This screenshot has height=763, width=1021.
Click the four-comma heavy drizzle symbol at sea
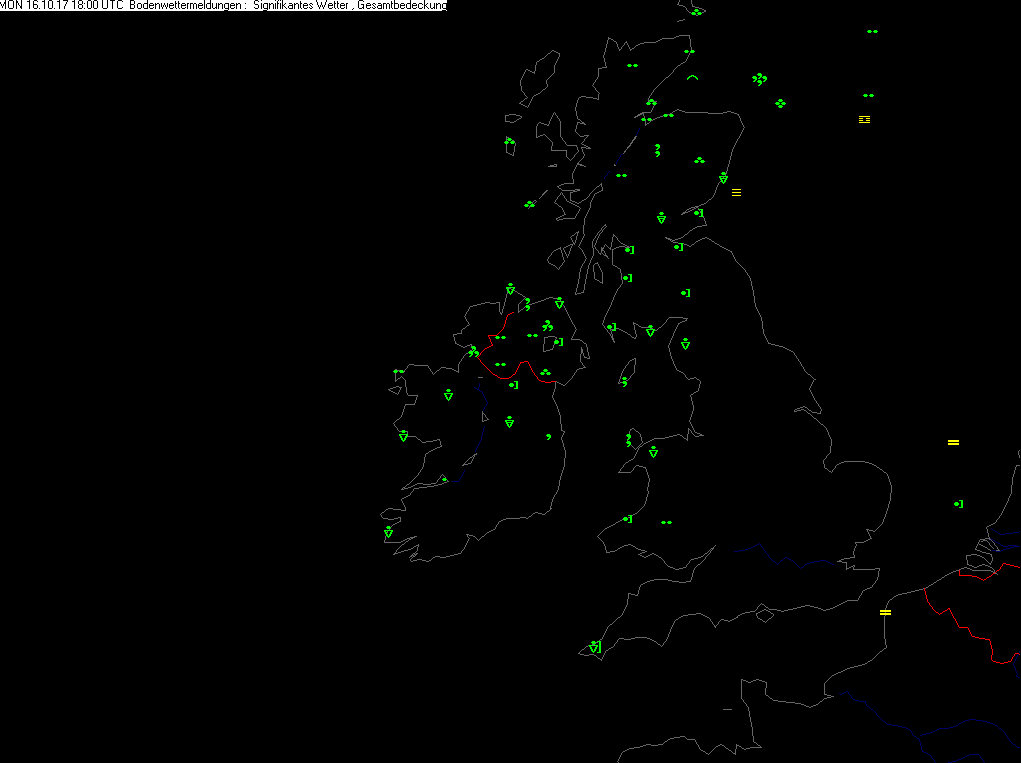click(759, 79)
